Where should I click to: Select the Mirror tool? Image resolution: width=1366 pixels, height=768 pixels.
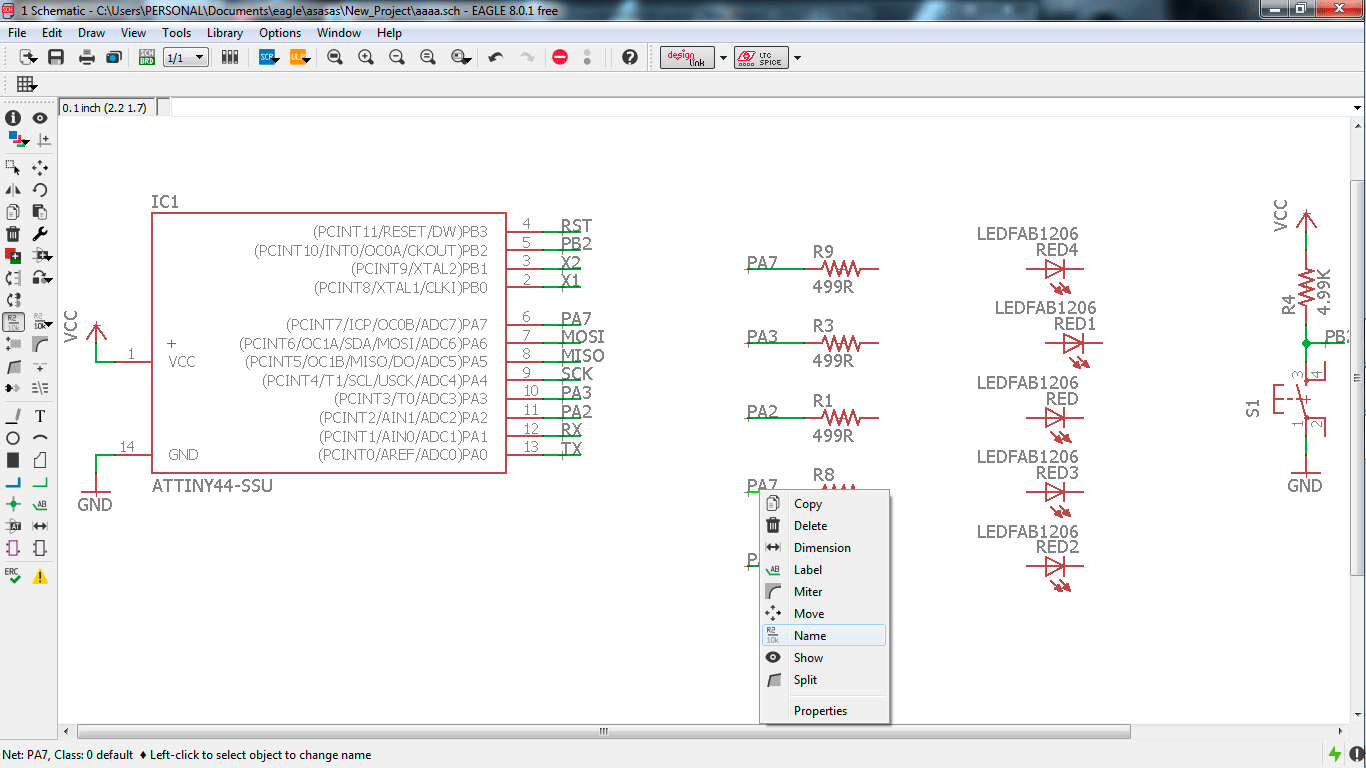pyautogui.click(x=13, y=190)
